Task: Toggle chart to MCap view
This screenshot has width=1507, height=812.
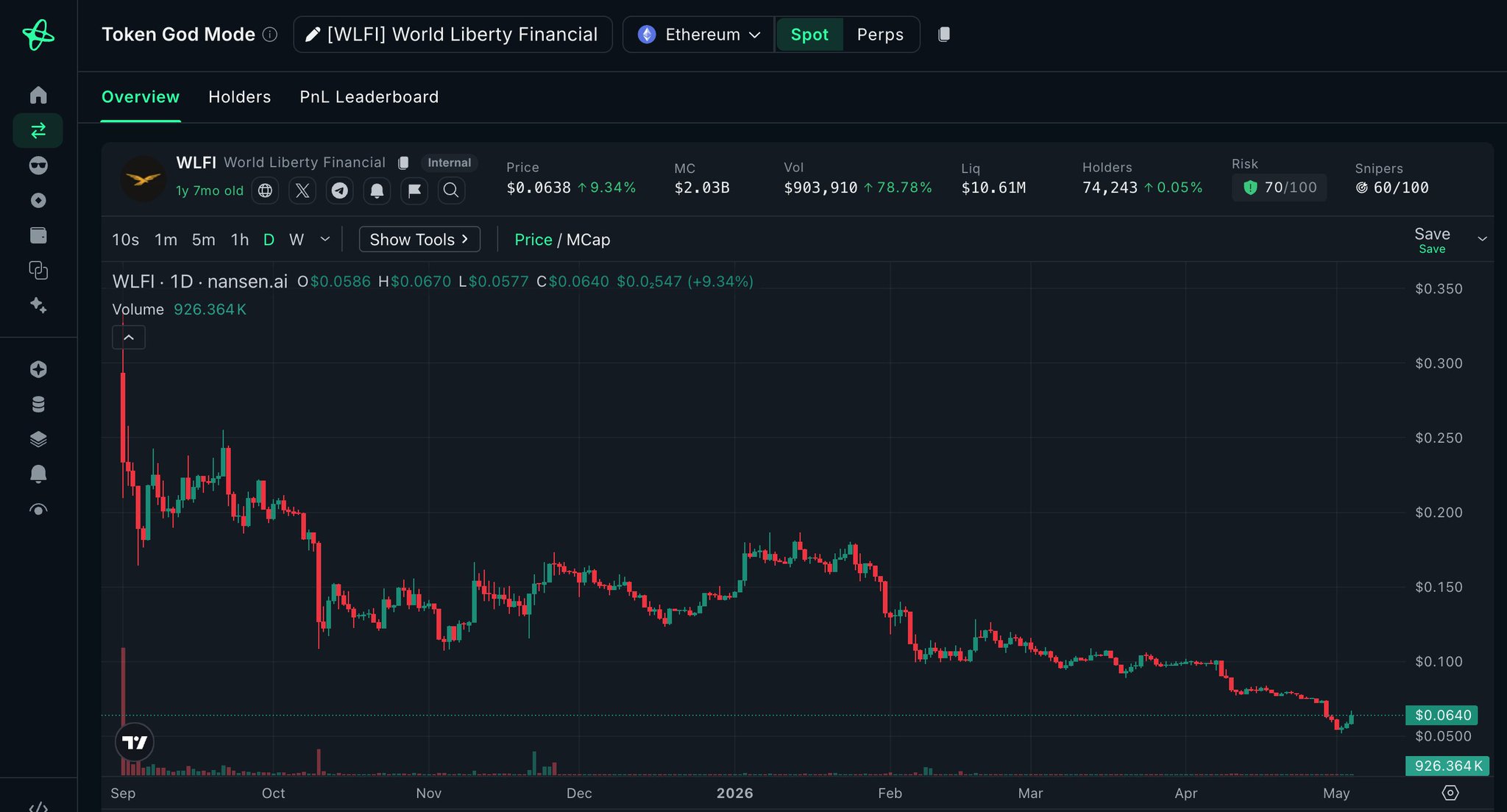Action: point(588,240)
